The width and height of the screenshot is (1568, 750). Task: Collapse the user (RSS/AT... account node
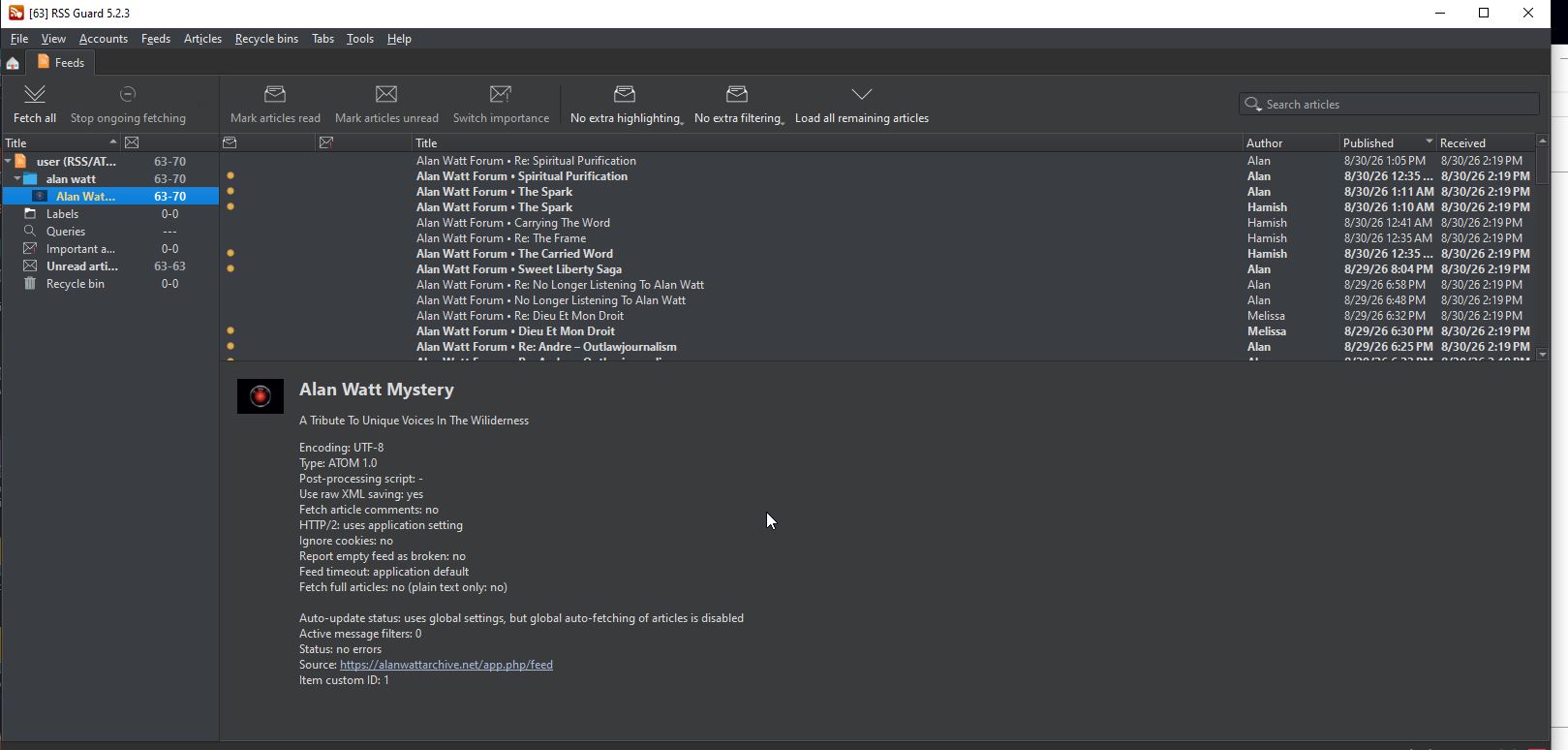pyautogui.click(x=8, y=162)
